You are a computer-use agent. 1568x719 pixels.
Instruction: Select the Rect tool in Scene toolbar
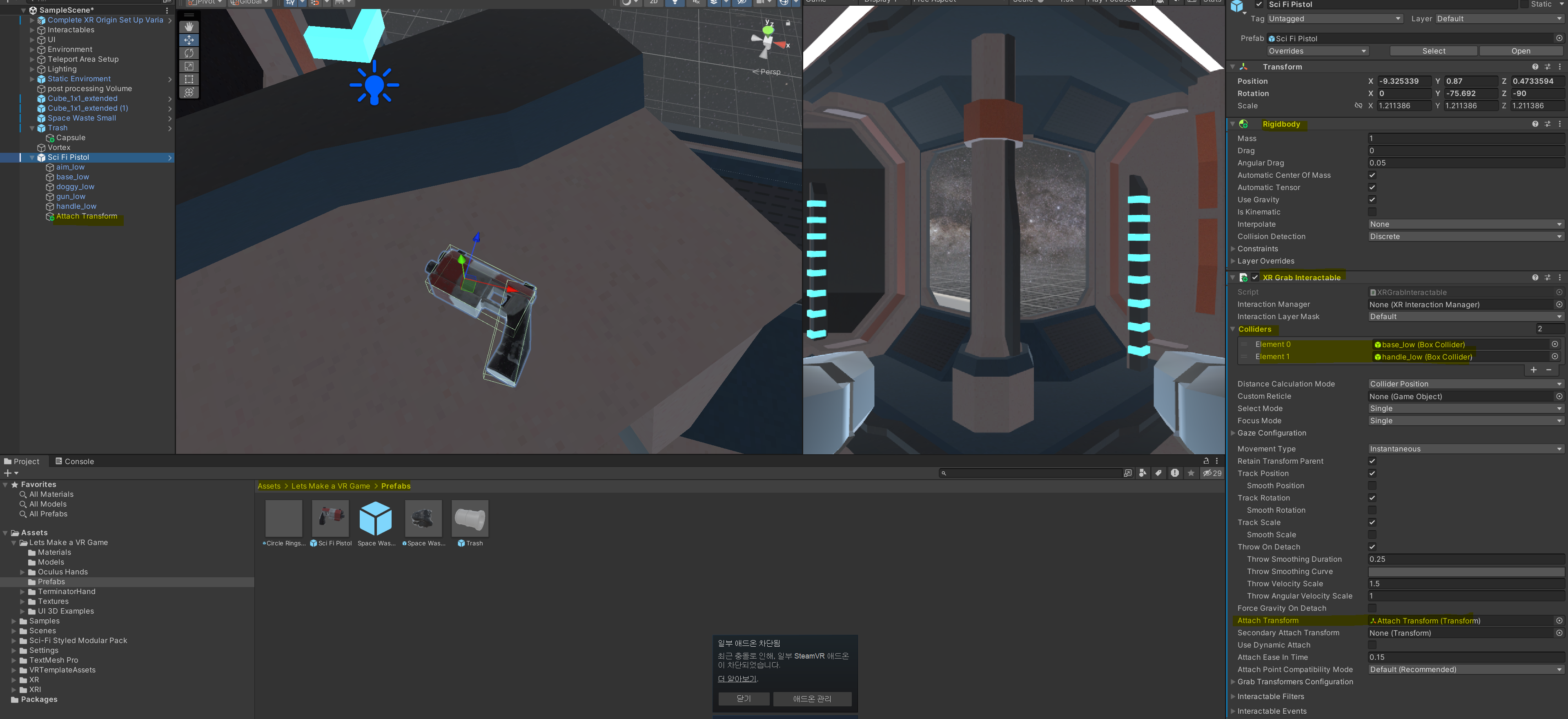tap(189, 79)
